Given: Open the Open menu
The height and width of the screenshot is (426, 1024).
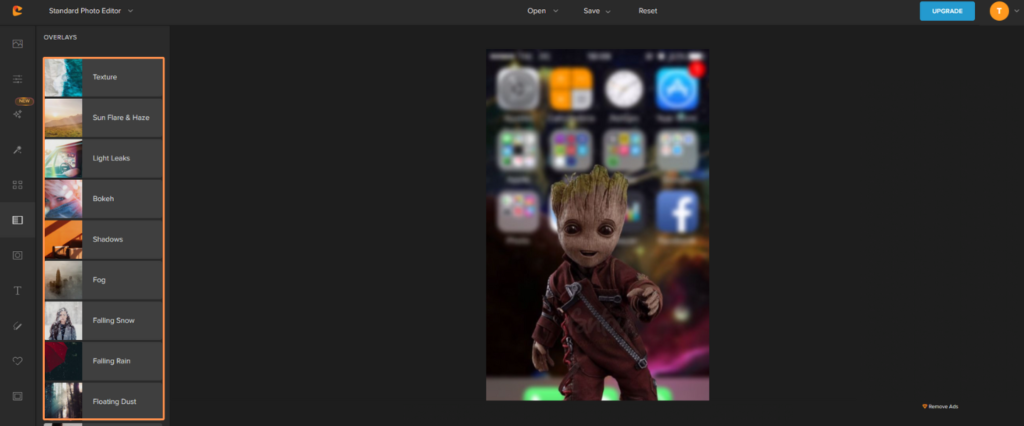Looking at the screenshot, I should pyautogui.click(x=543, y=10).
